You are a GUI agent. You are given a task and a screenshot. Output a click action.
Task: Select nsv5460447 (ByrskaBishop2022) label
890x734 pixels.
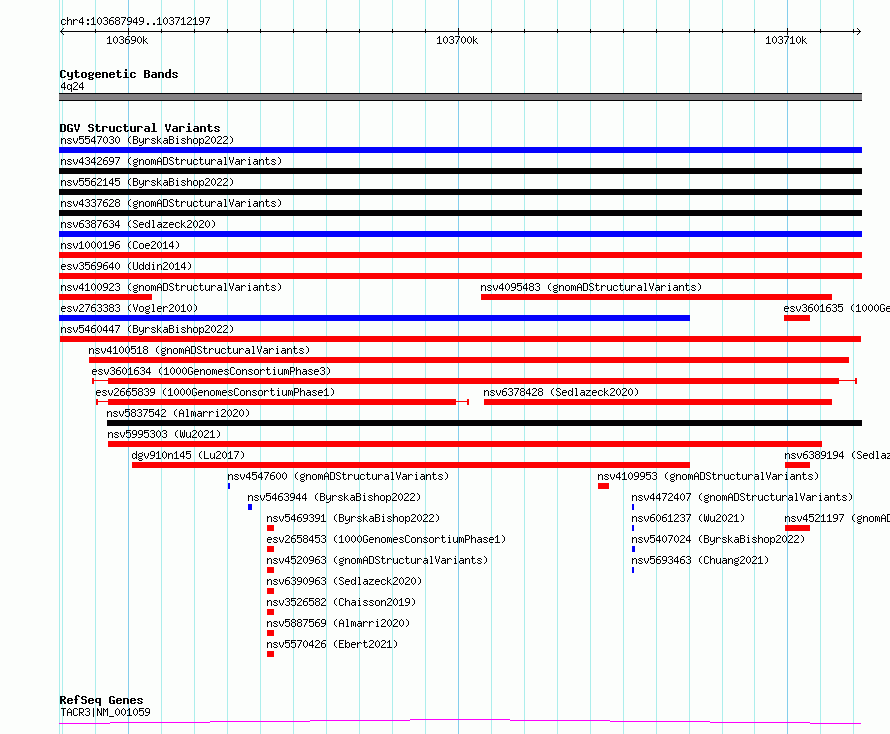click(147, 329)
